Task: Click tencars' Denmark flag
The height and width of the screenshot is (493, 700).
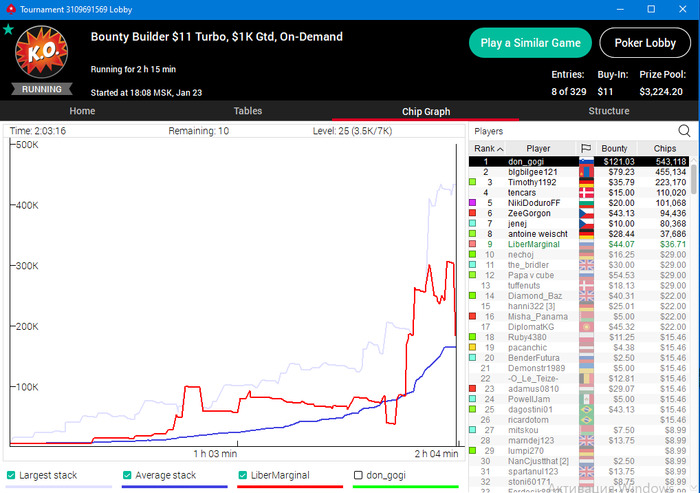Action: click(x=586, y=192)
